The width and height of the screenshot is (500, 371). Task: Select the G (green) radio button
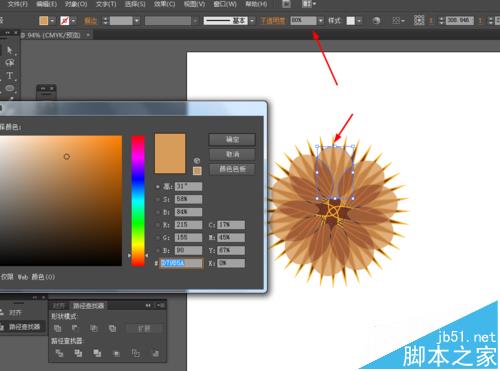pos(158,238)
